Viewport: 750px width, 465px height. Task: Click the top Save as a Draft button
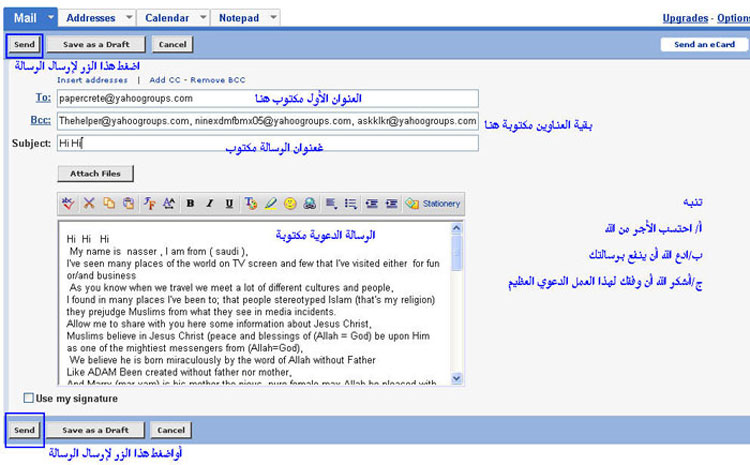96,44
